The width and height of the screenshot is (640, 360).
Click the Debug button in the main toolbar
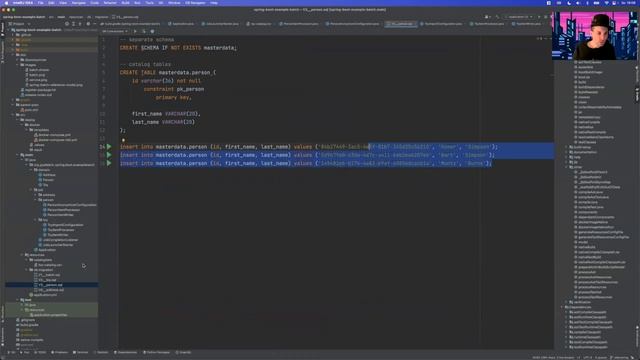(546, 17)
